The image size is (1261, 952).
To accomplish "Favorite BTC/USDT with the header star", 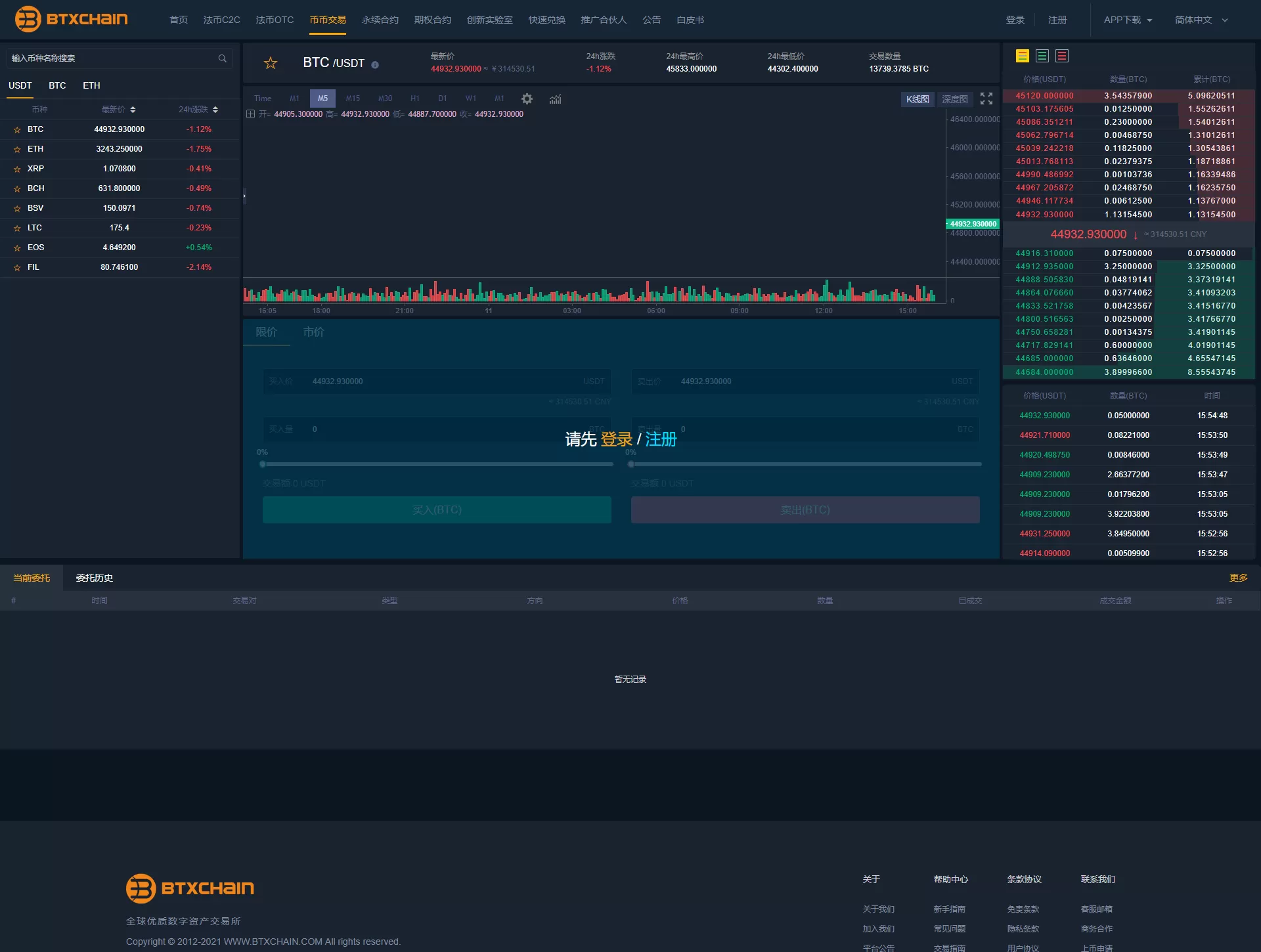I will 270,63.
